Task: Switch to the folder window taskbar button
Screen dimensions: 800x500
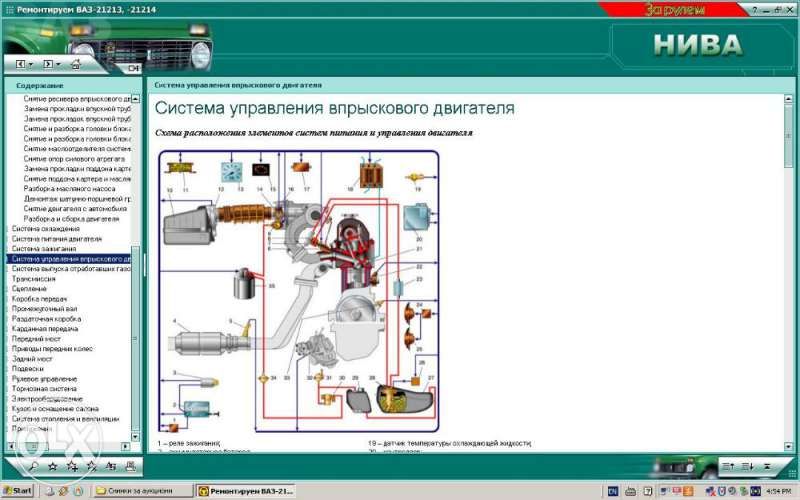Action: point(142,491)
